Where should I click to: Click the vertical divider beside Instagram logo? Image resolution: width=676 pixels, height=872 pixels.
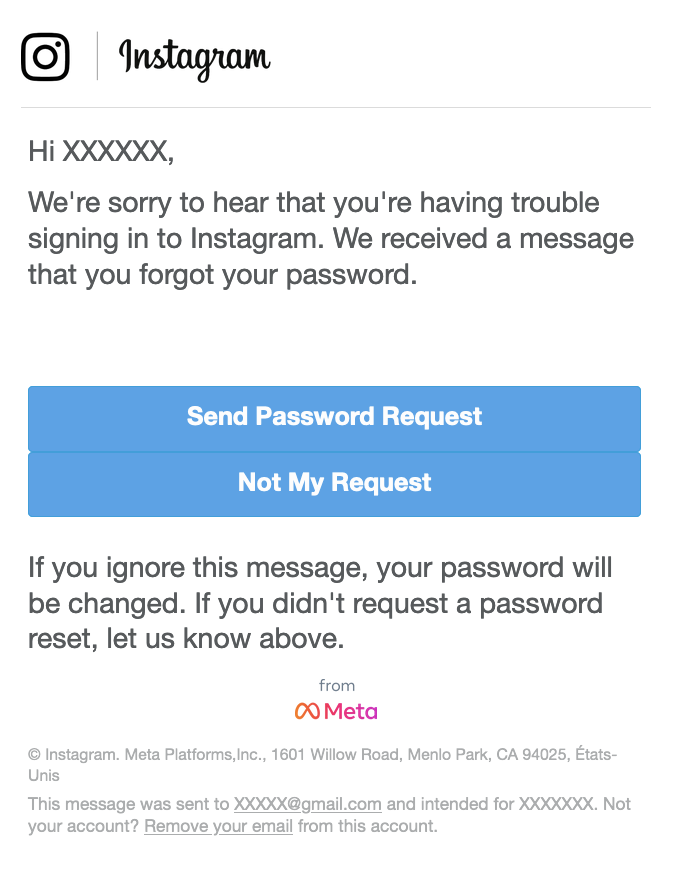tap(97, 56)
